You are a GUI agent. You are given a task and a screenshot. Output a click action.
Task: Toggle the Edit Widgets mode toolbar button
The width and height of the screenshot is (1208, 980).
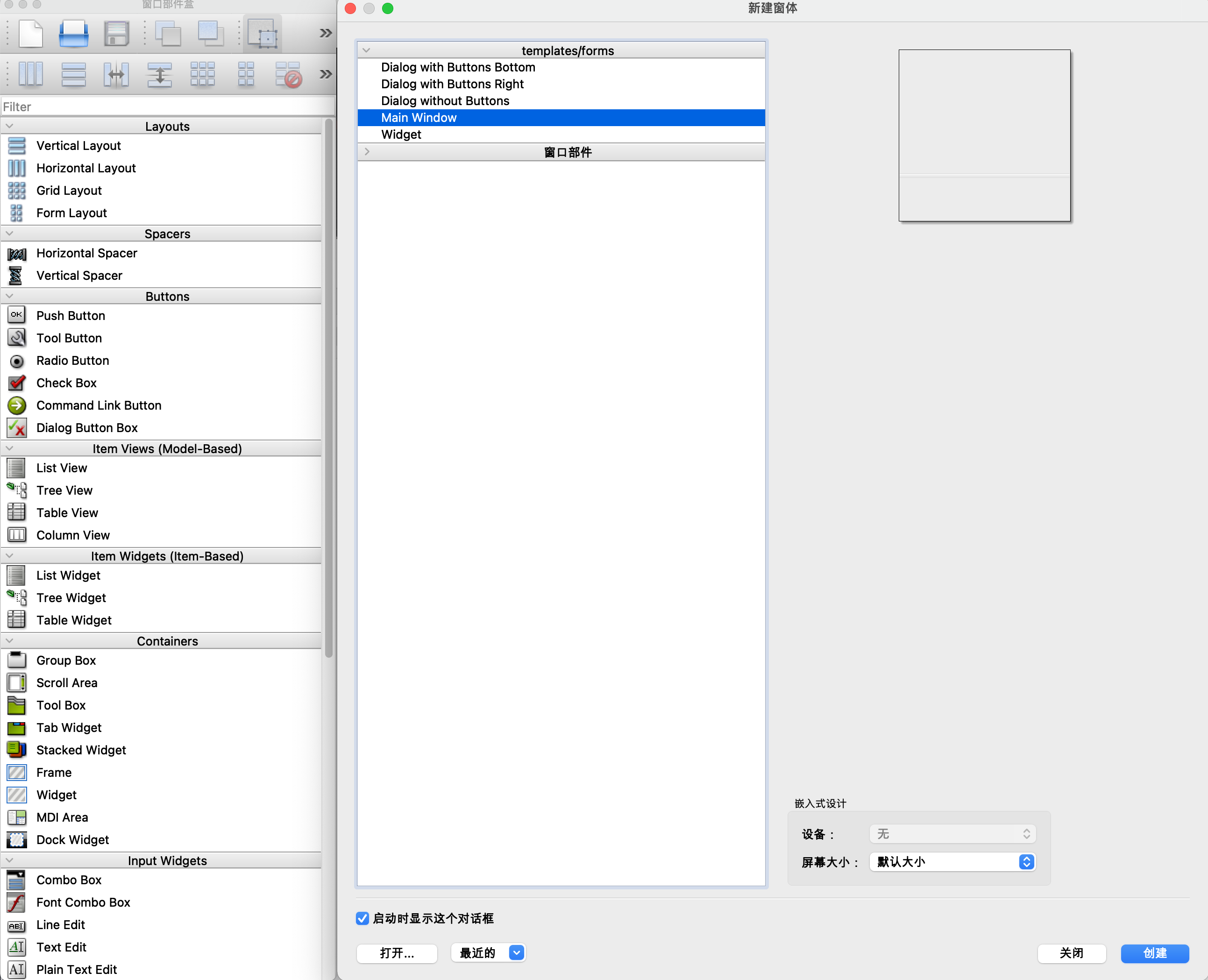tap(263, 33)
